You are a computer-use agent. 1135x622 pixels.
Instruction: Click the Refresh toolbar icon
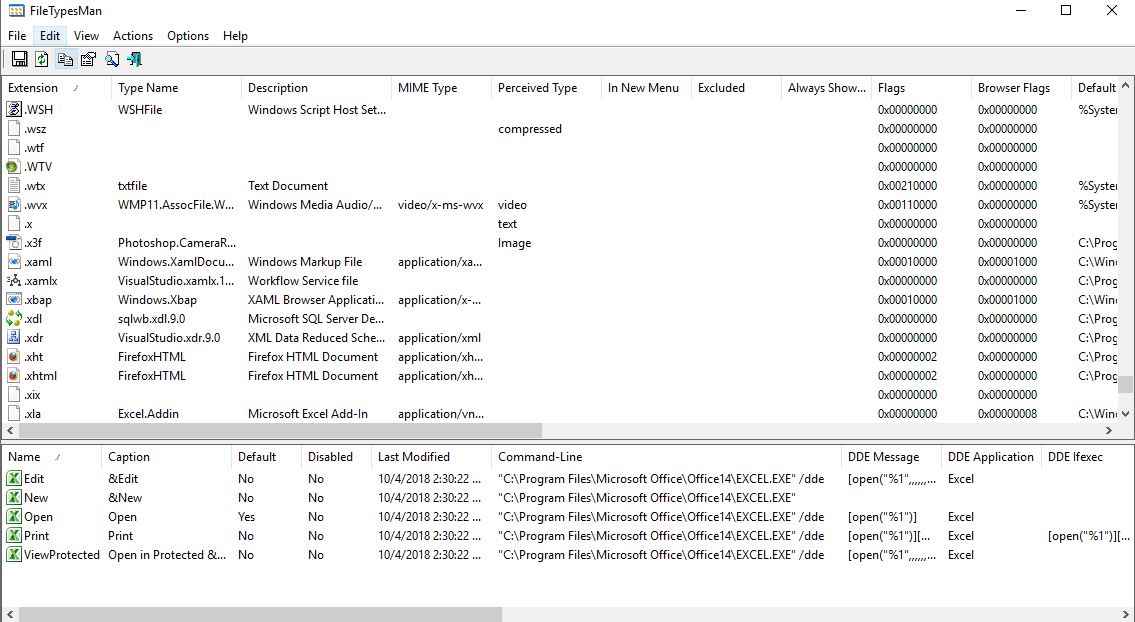[x=42, y=59]
